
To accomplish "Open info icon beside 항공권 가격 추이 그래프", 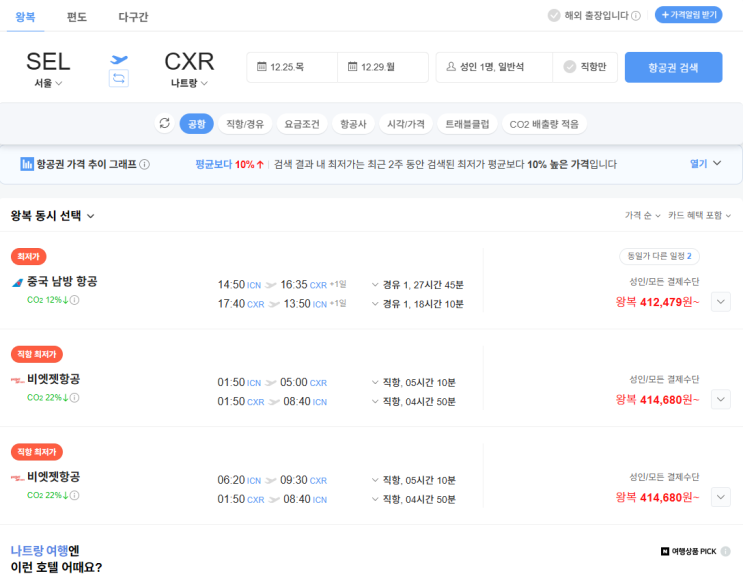I will tap(145, 164).
